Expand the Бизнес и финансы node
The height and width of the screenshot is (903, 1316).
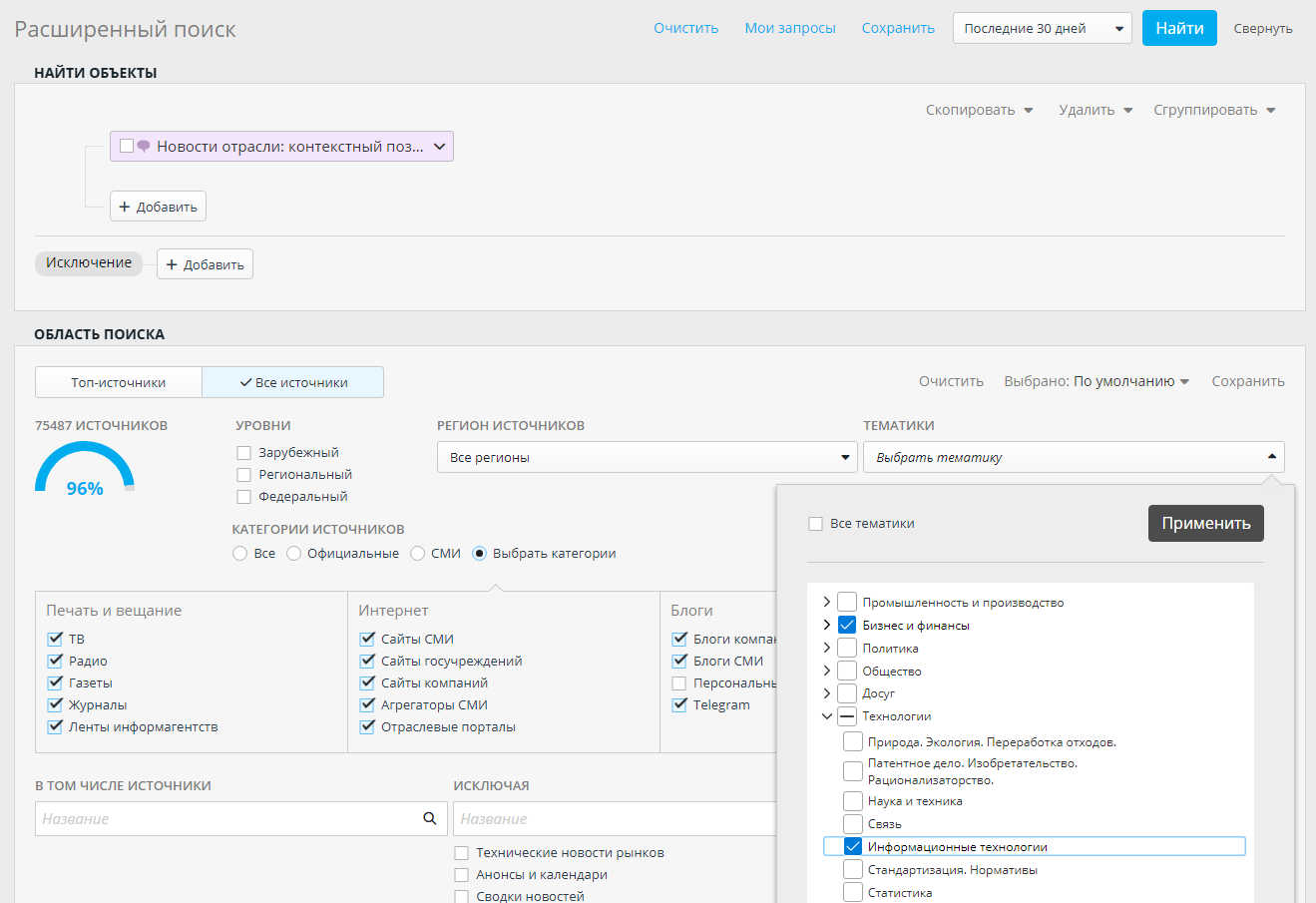[x=826, y=625]
